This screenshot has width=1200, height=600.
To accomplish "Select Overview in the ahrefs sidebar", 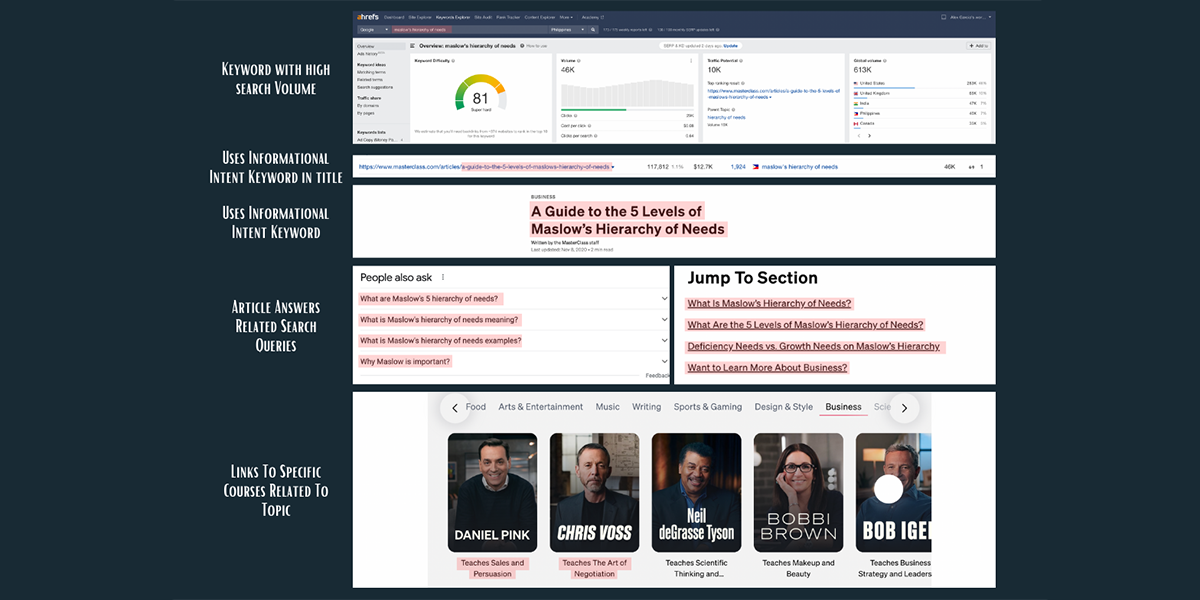I will [379, 46].
